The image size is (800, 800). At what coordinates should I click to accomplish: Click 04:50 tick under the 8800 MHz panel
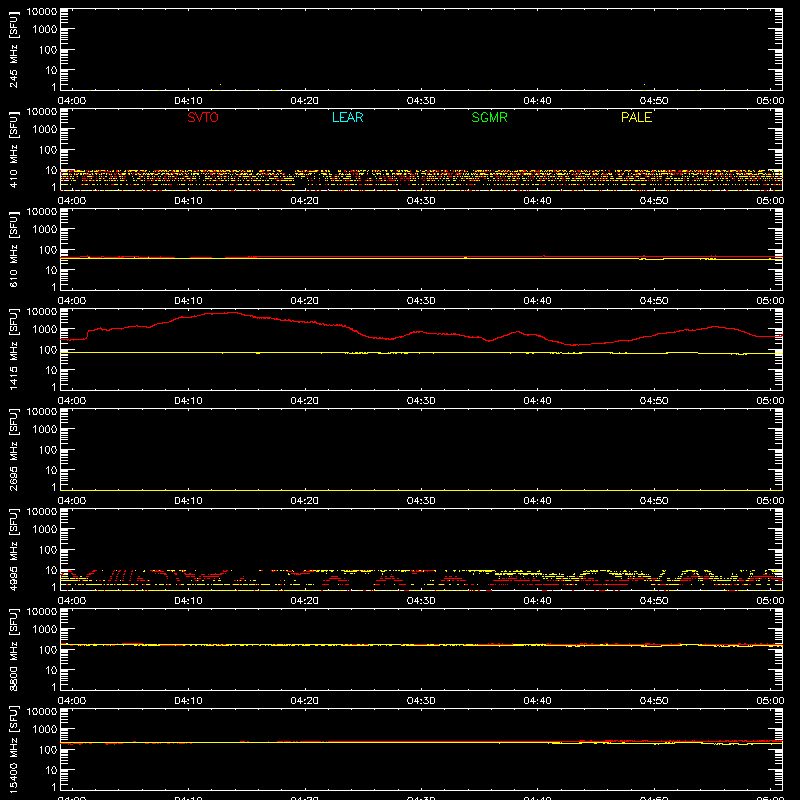(654, 701)
